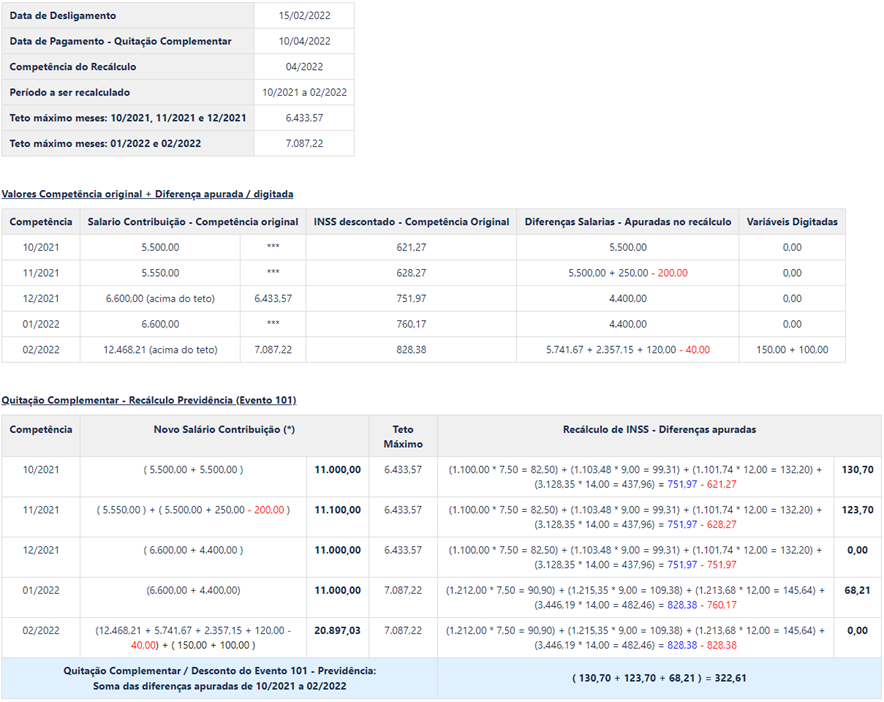The image size is (884, 702).
Task: Click the 130,70 difference result for 10/2021
Action: (x=858, y=469)
